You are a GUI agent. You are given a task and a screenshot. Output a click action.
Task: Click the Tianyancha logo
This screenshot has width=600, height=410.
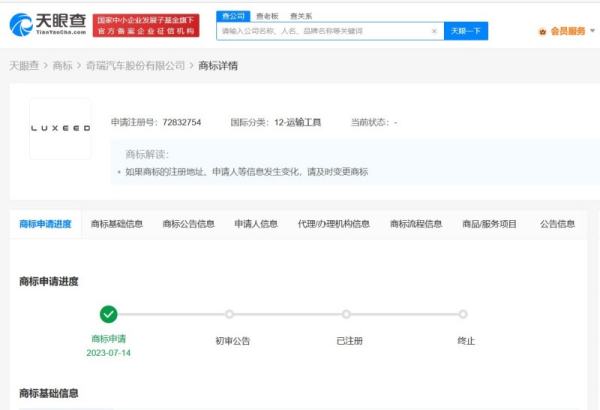(x=47, y=24)
